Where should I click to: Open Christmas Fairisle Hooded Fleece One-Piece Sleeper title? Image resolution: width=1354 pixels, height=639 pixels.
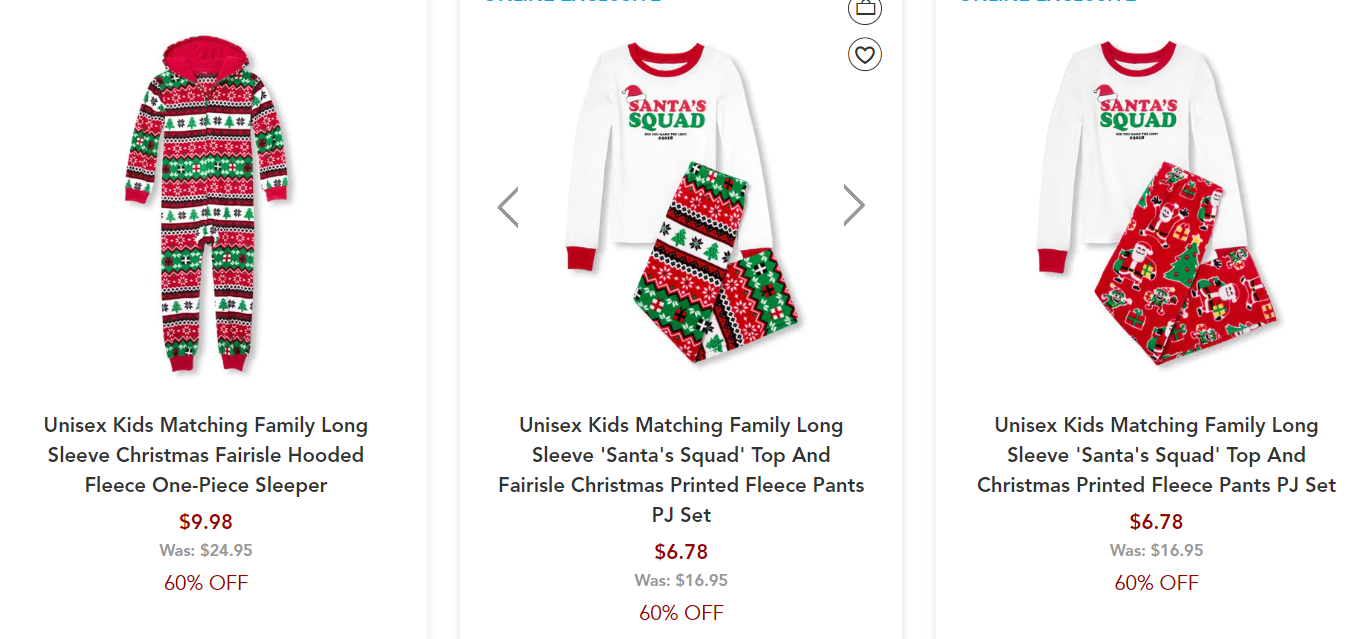(206, 455)
